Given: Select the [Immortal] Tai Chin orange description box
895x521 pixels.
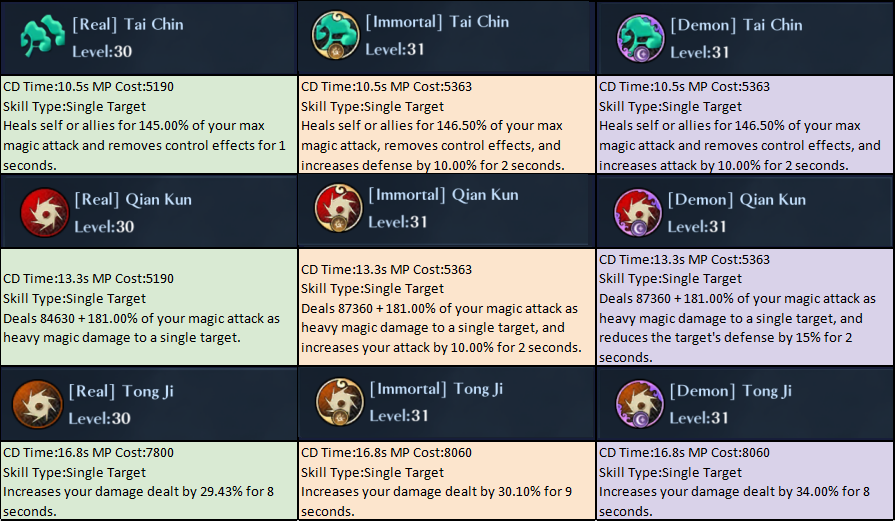Looking at the screenshot, I should coord(446,125).
